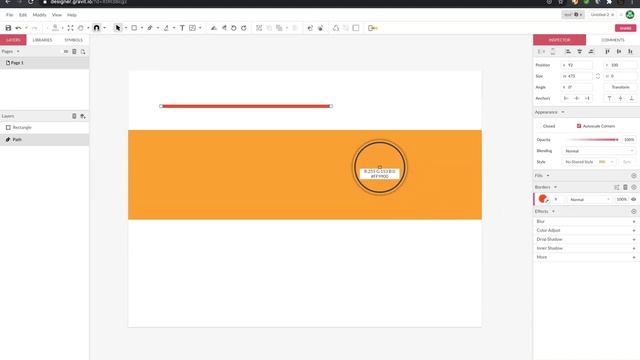
Task: Switch to the Libraries tab
Action: point(42,40)
